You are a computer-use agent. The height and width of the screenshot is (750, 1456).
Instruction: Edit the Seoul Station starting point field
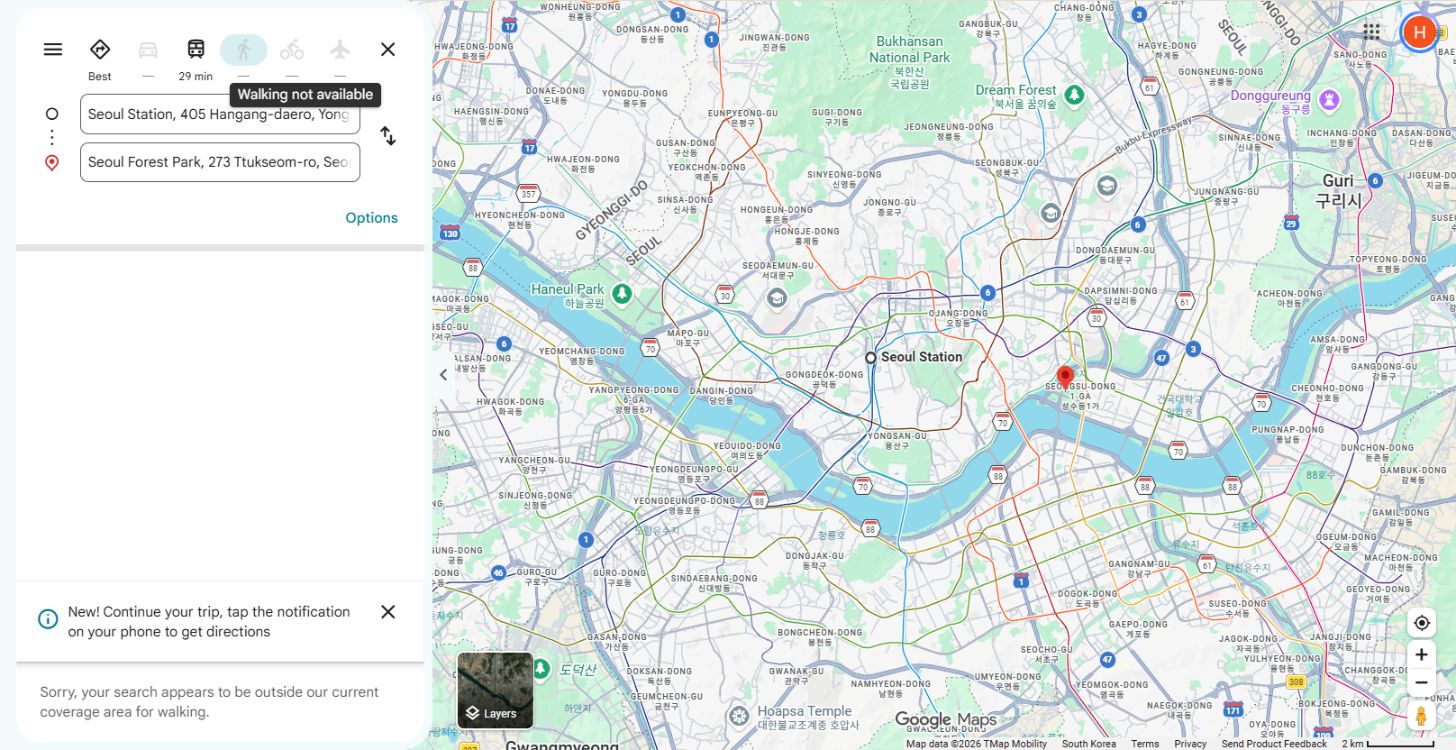[x=220, y=114]
